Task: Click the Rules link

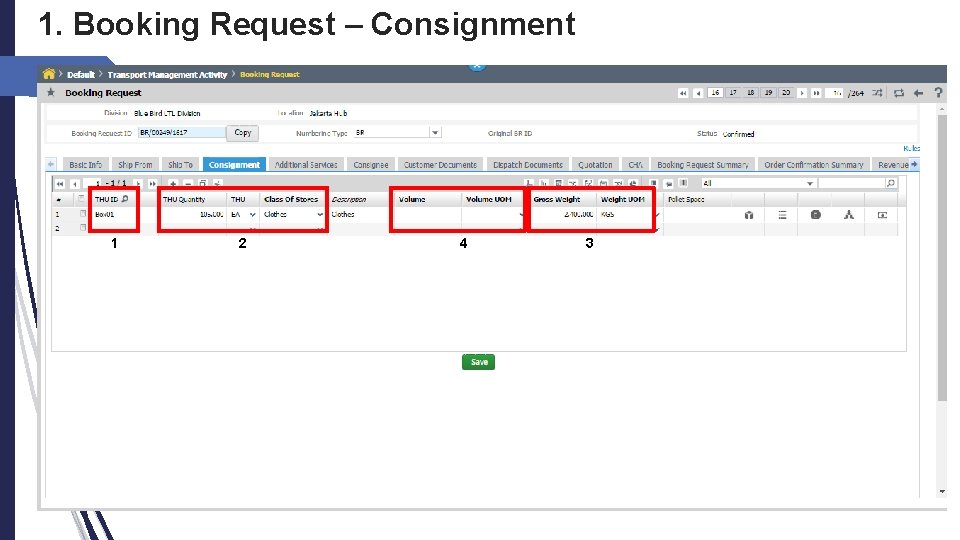Action: click(911, 148)
